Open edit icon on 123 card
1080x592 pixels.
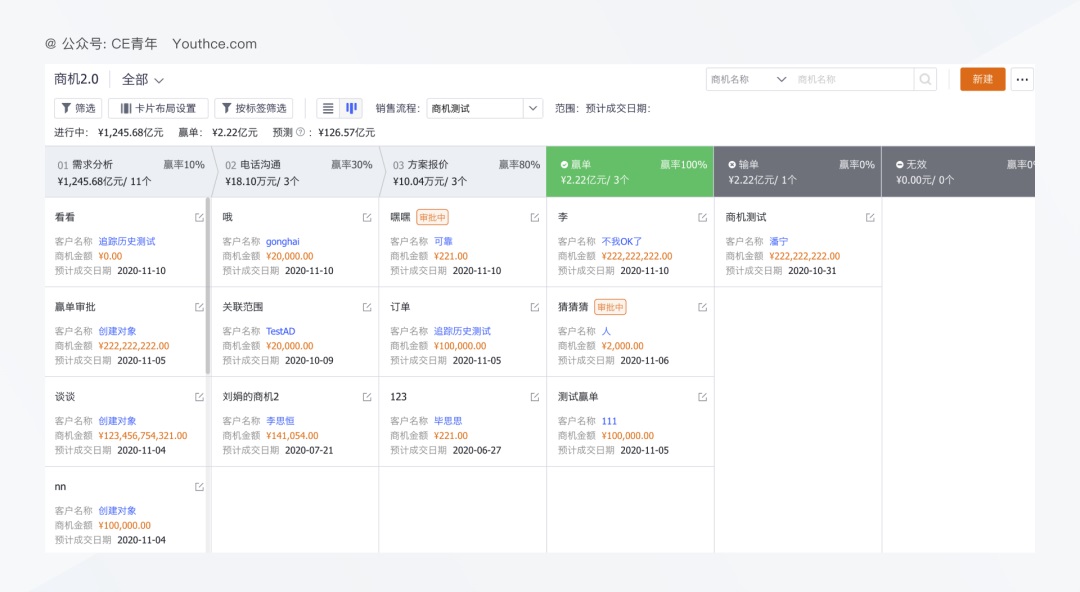[x=534, y=397]
